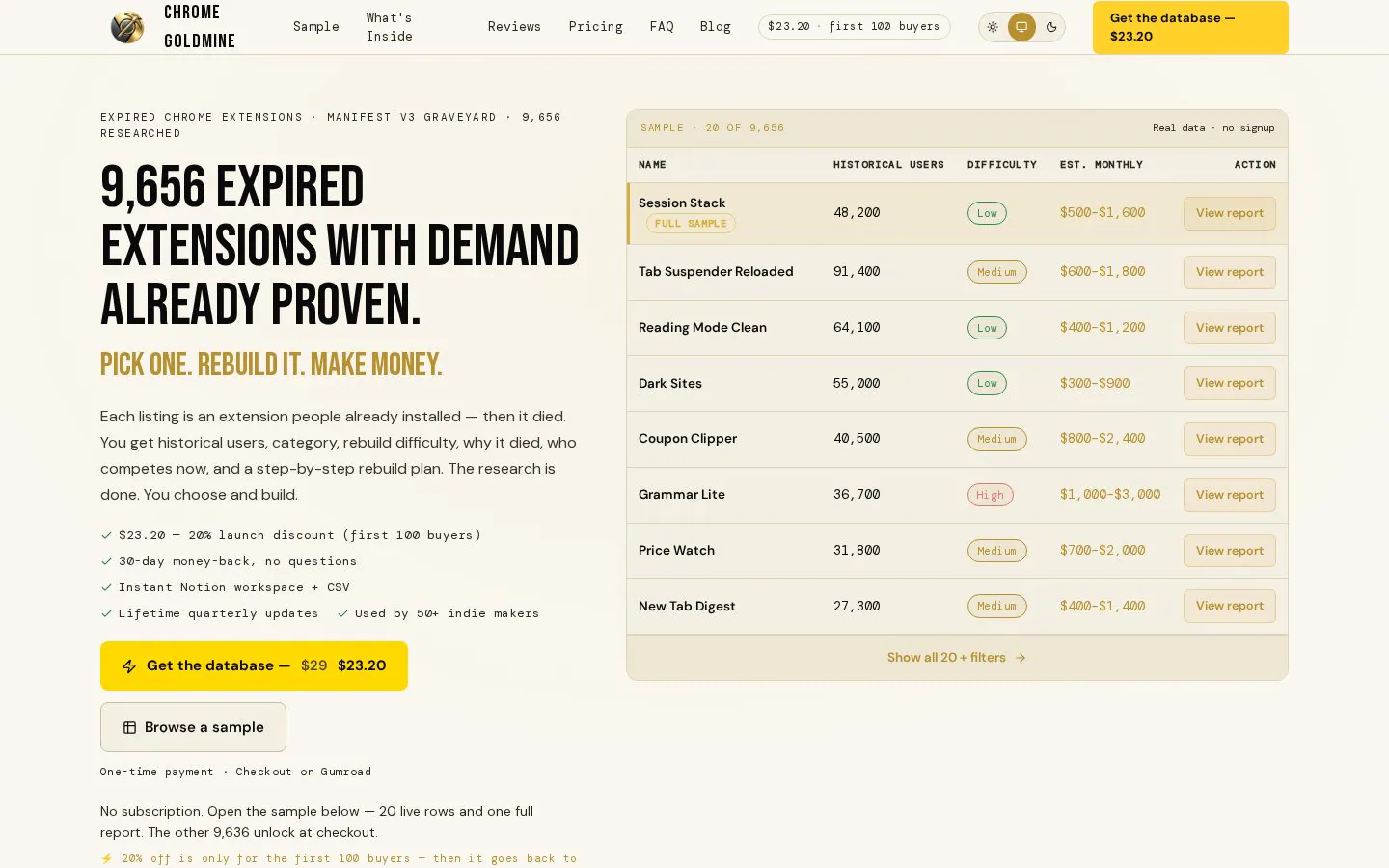The image size is (1389, 868).
Task: Click the High difficulty badge for Grammar Lite
Action: coord(990,495)
